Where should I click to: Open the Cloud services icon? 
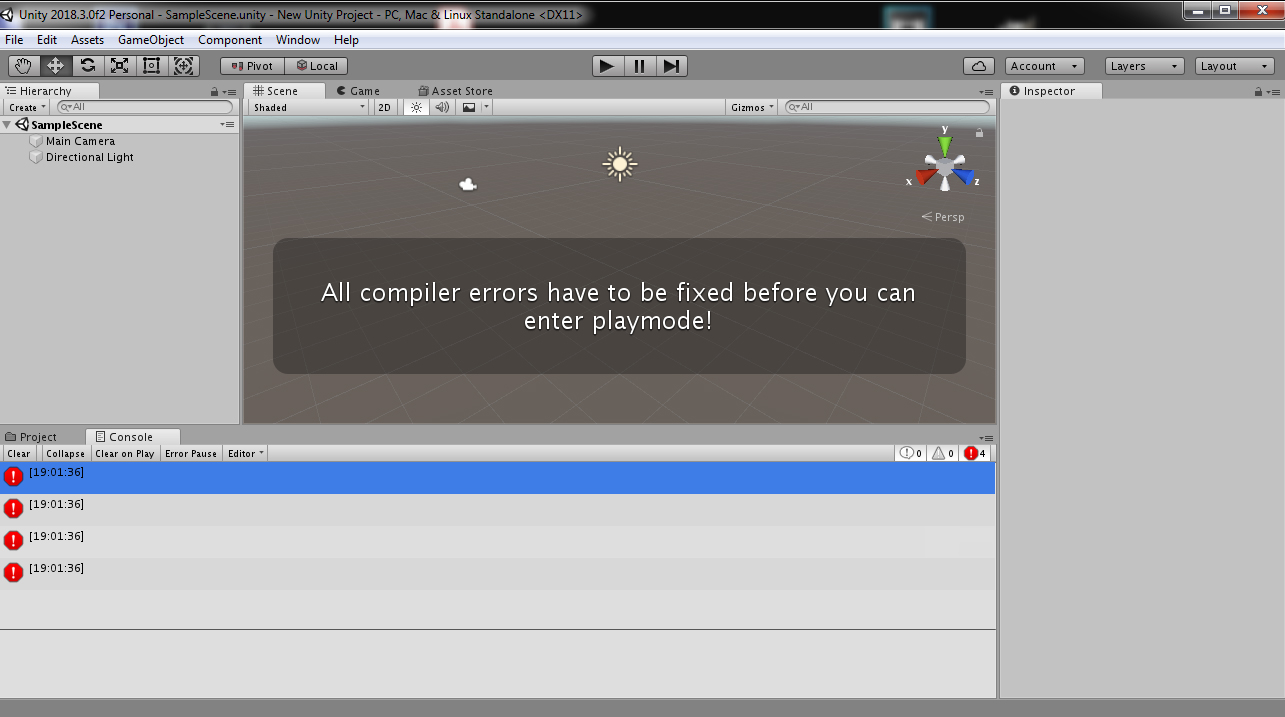979,66
